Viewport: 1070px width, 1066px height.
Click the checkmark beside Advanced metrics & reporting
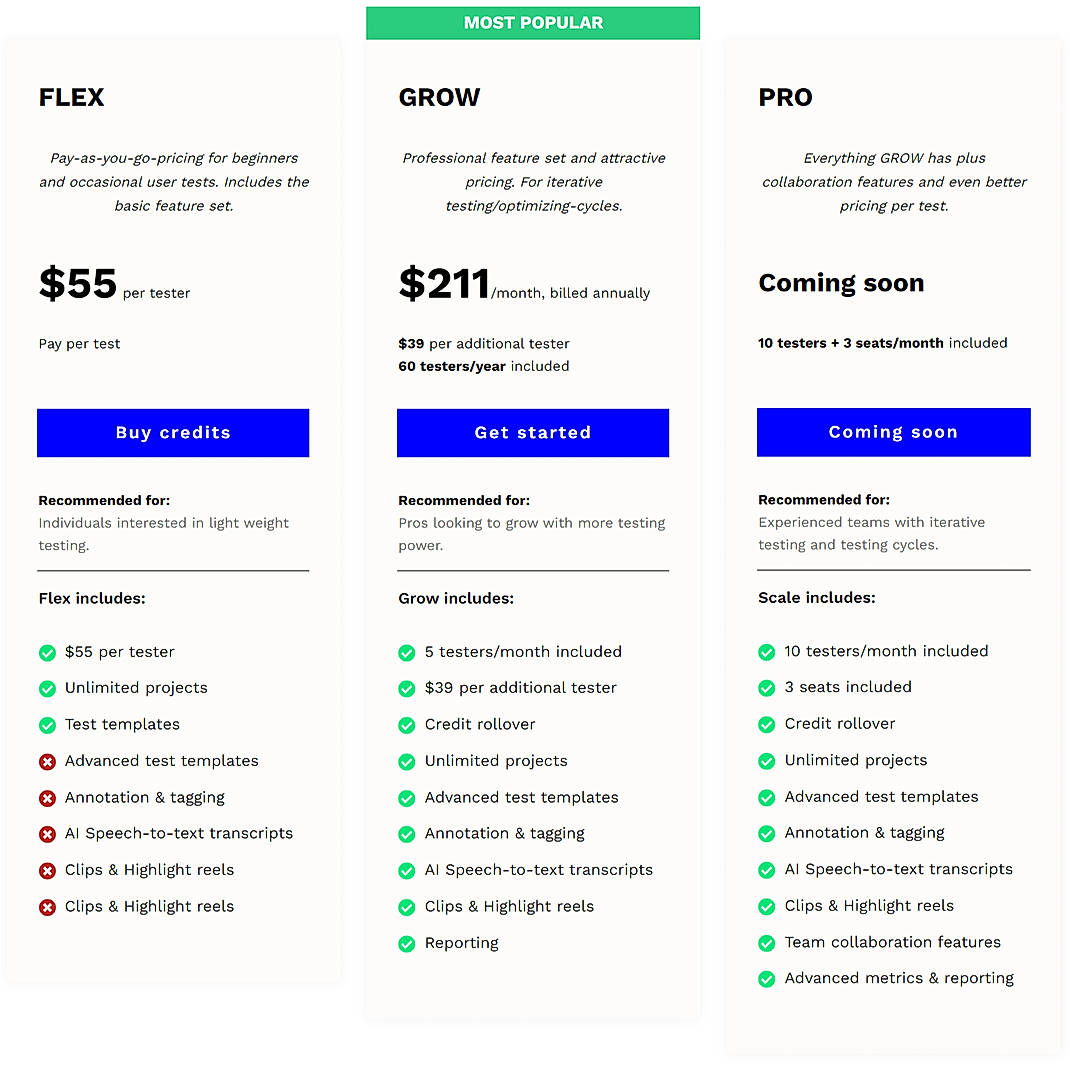(x=767, y=978)
